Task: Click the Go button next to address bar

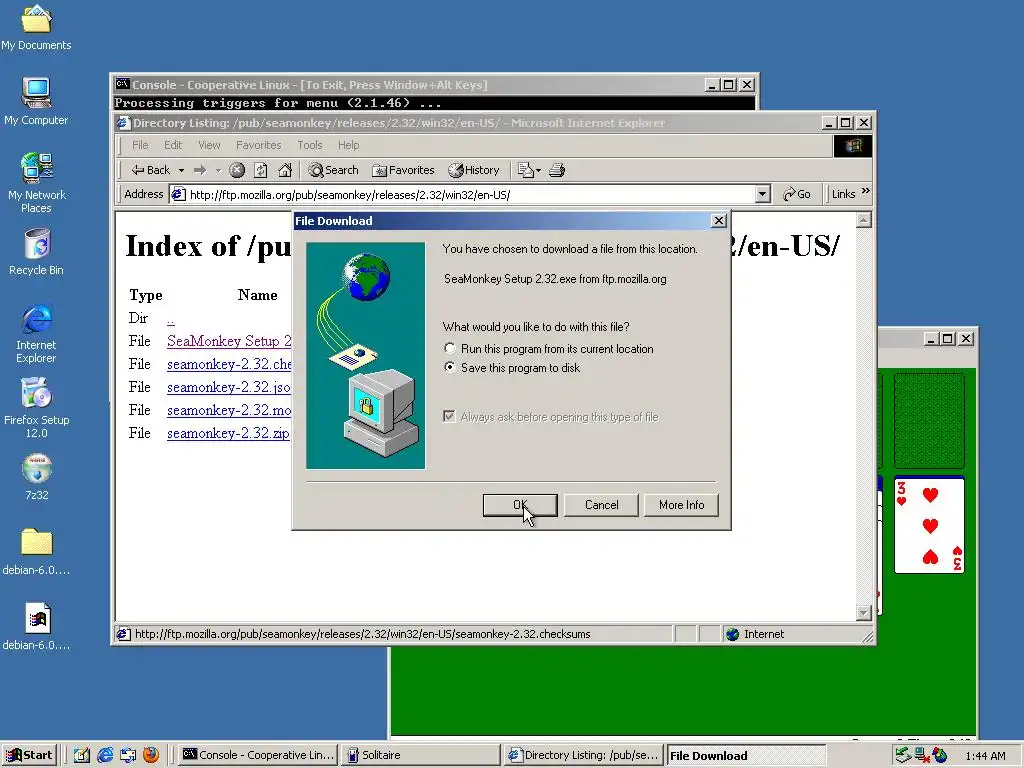Action: click(x=797, y=194)
